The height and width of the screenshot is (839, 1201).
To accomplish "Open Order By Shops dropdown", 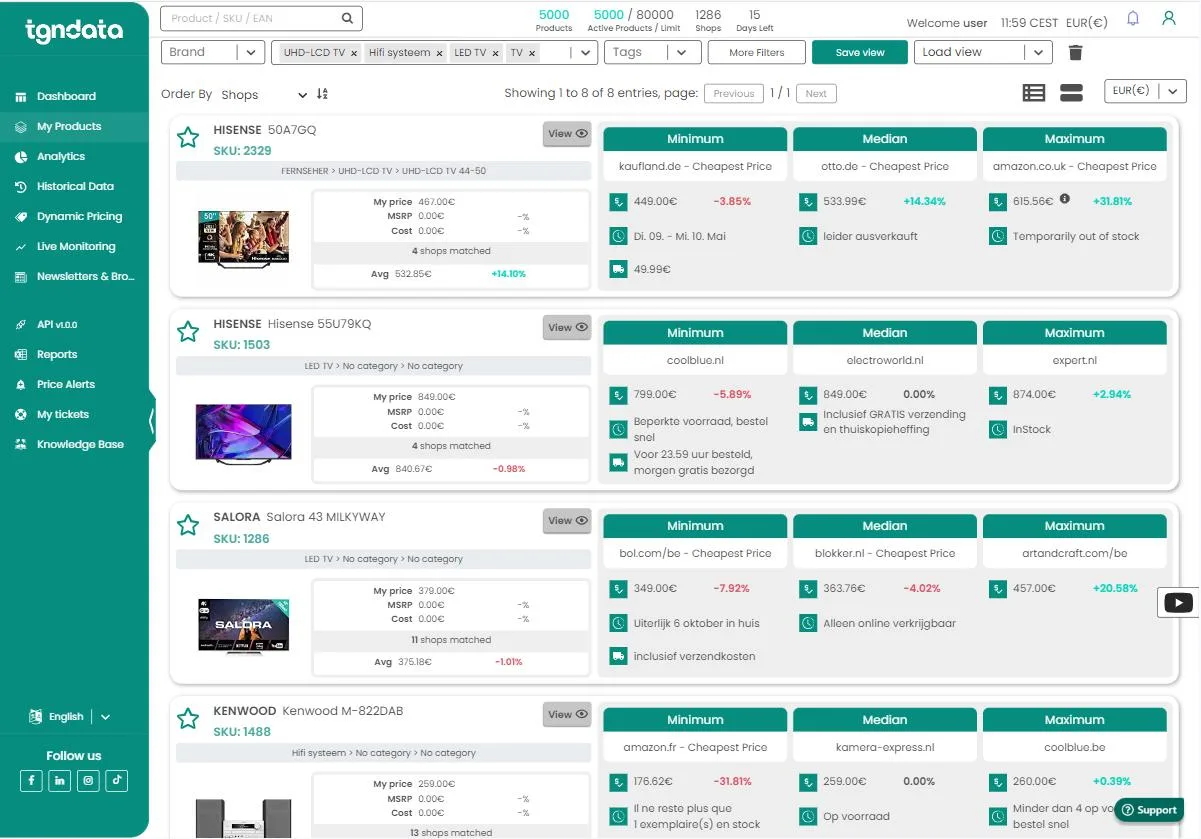I will point(264,94).
